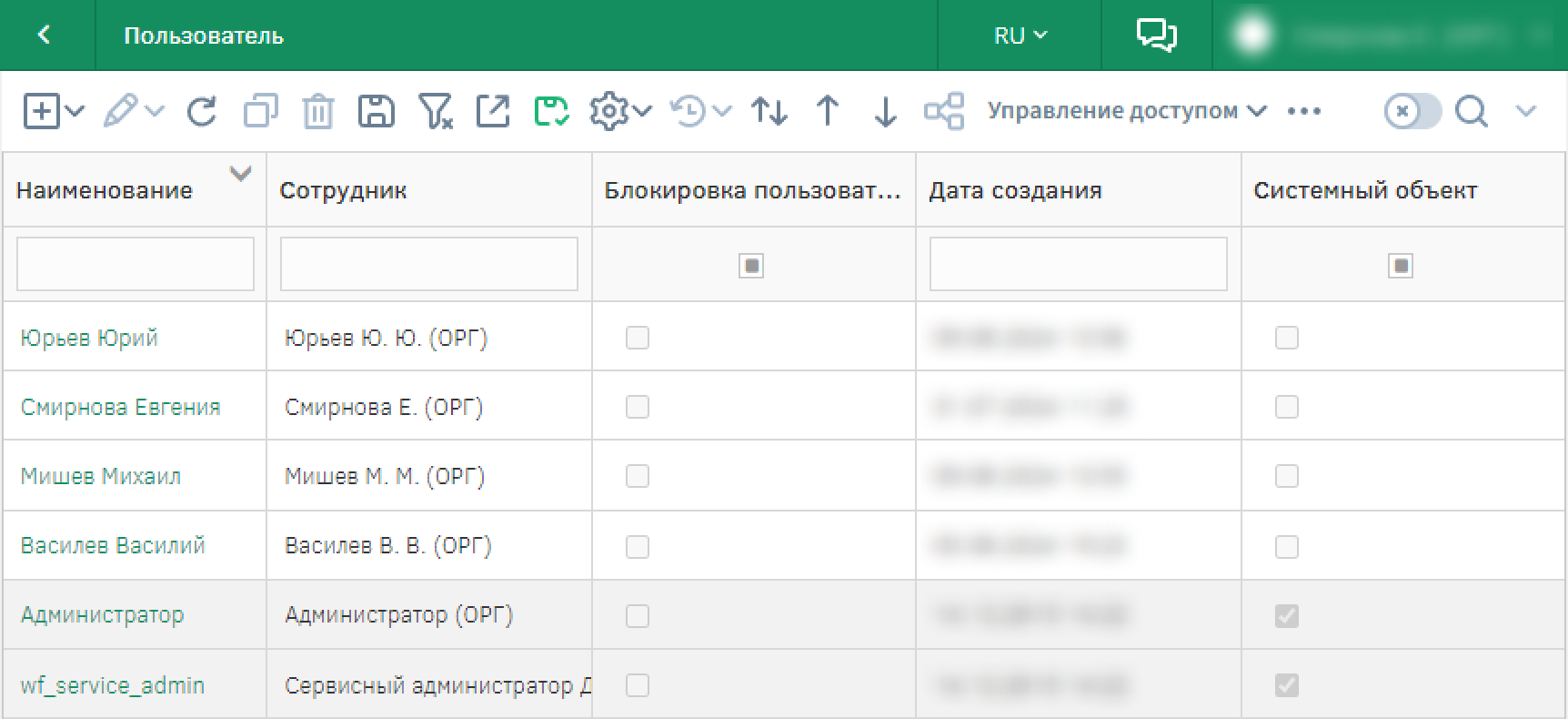Image resolution: width=1568 pixels, height=719 pixels.
Task: Click the refresh list icon
Action: (x=202, y=112)
